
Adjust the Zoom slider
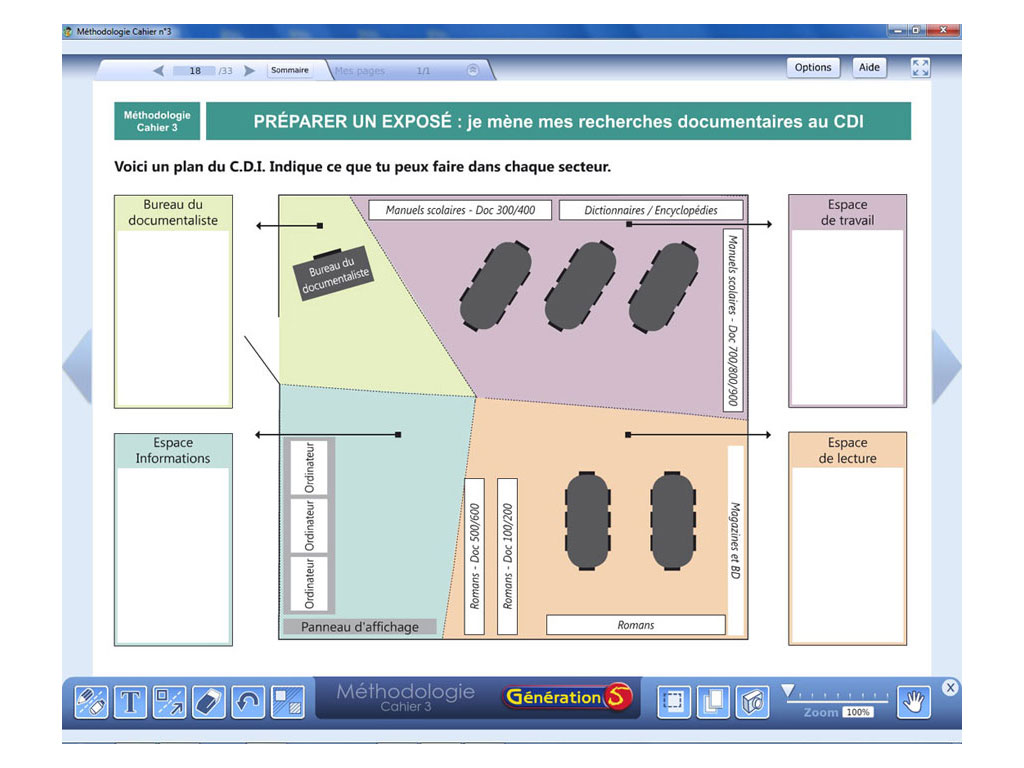pos(788,691)
